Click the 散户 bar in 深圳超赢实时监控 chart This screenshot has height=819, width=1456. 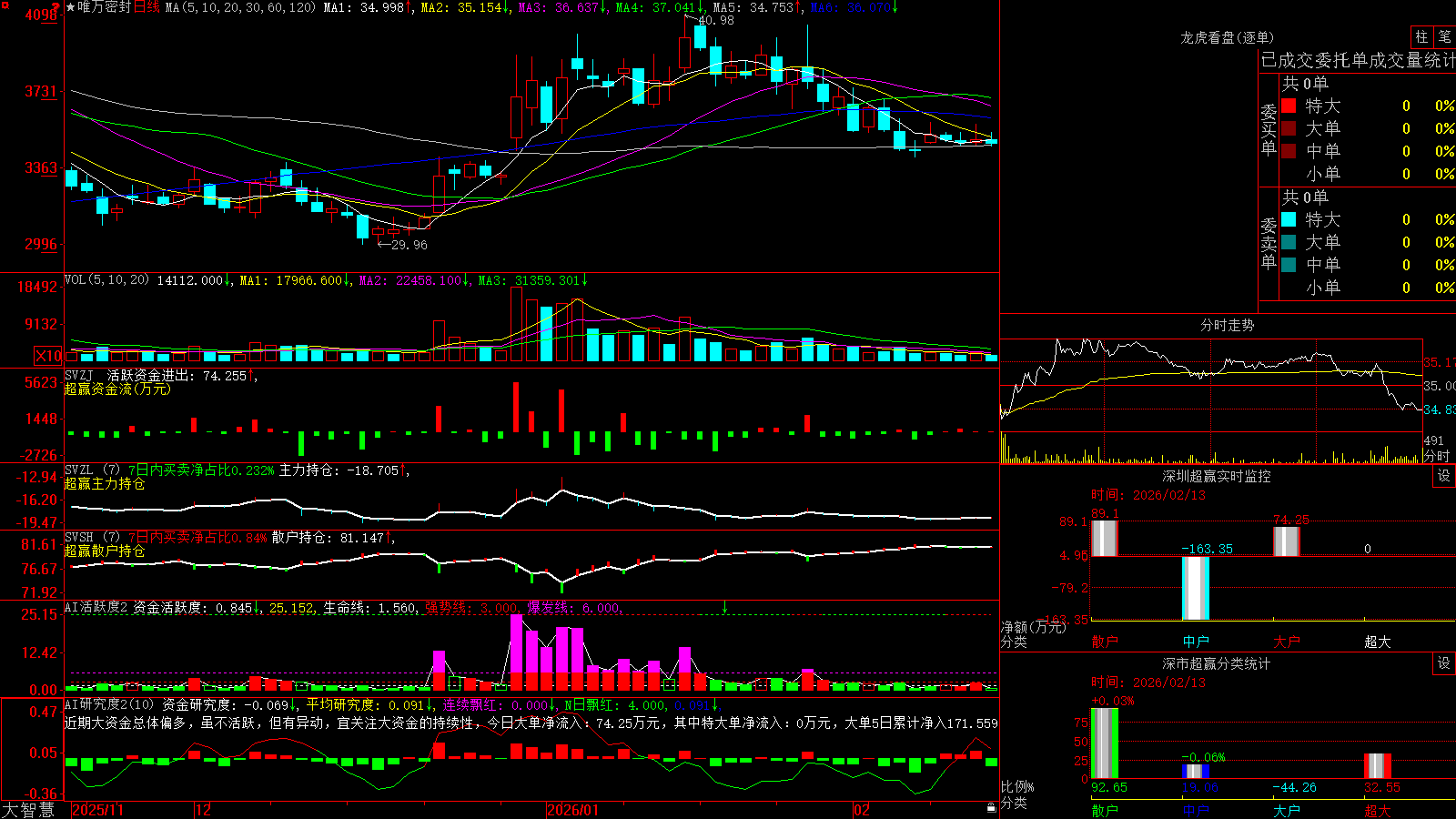(1104, 538)
